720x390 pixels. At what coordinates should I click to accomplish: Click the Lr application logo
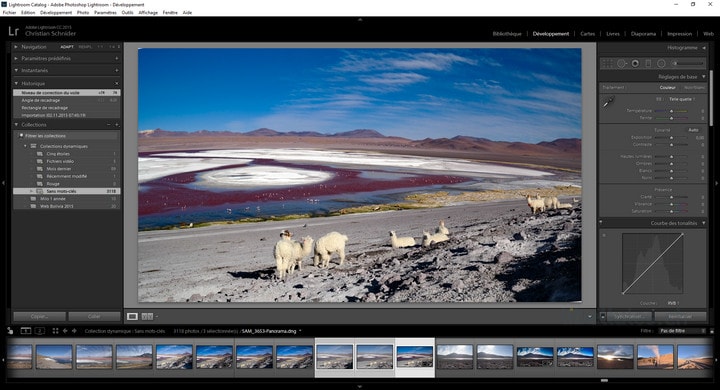point(13,31)
